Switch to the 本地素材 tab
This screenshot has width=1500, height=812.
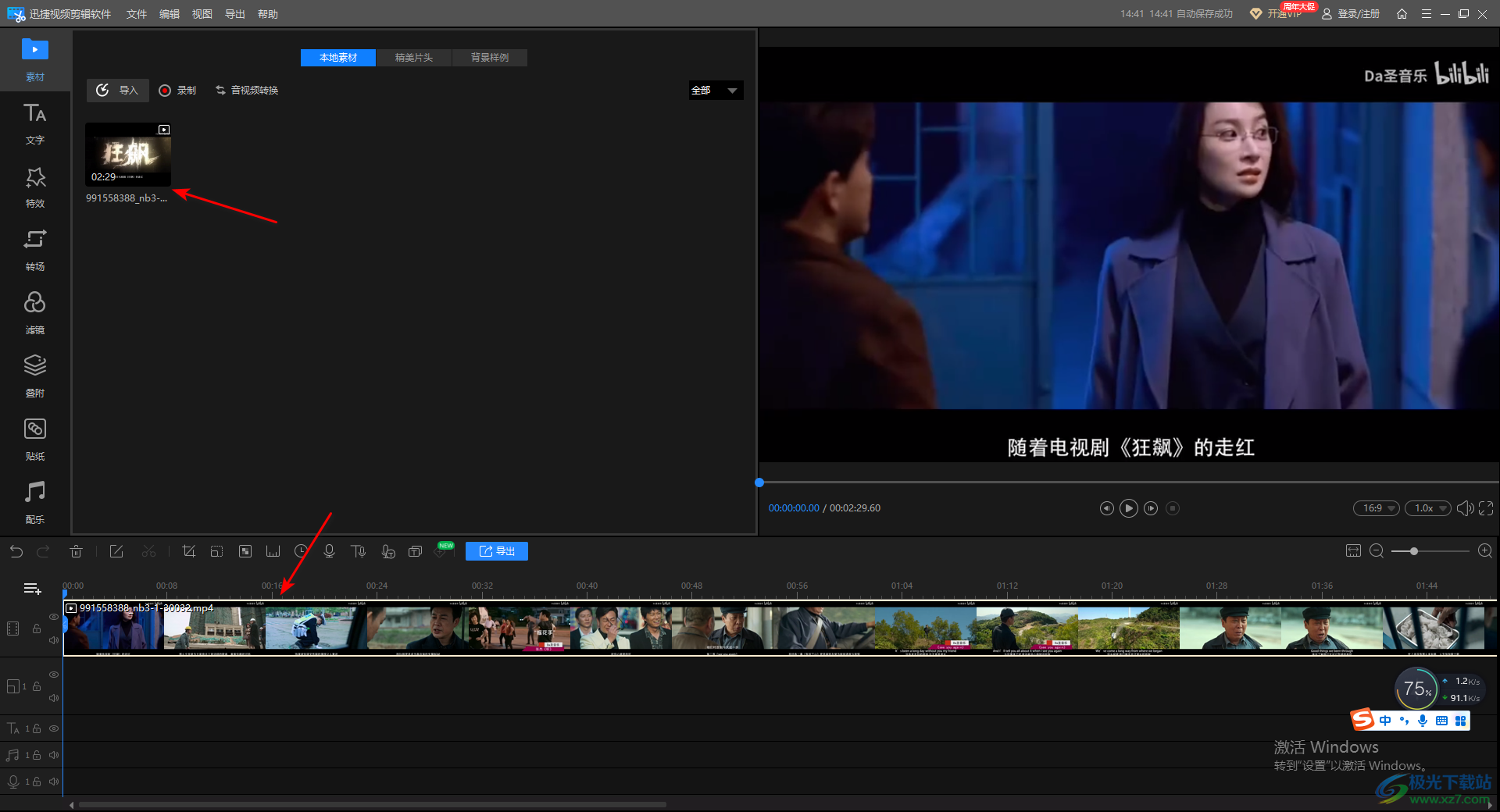point(338,58)
